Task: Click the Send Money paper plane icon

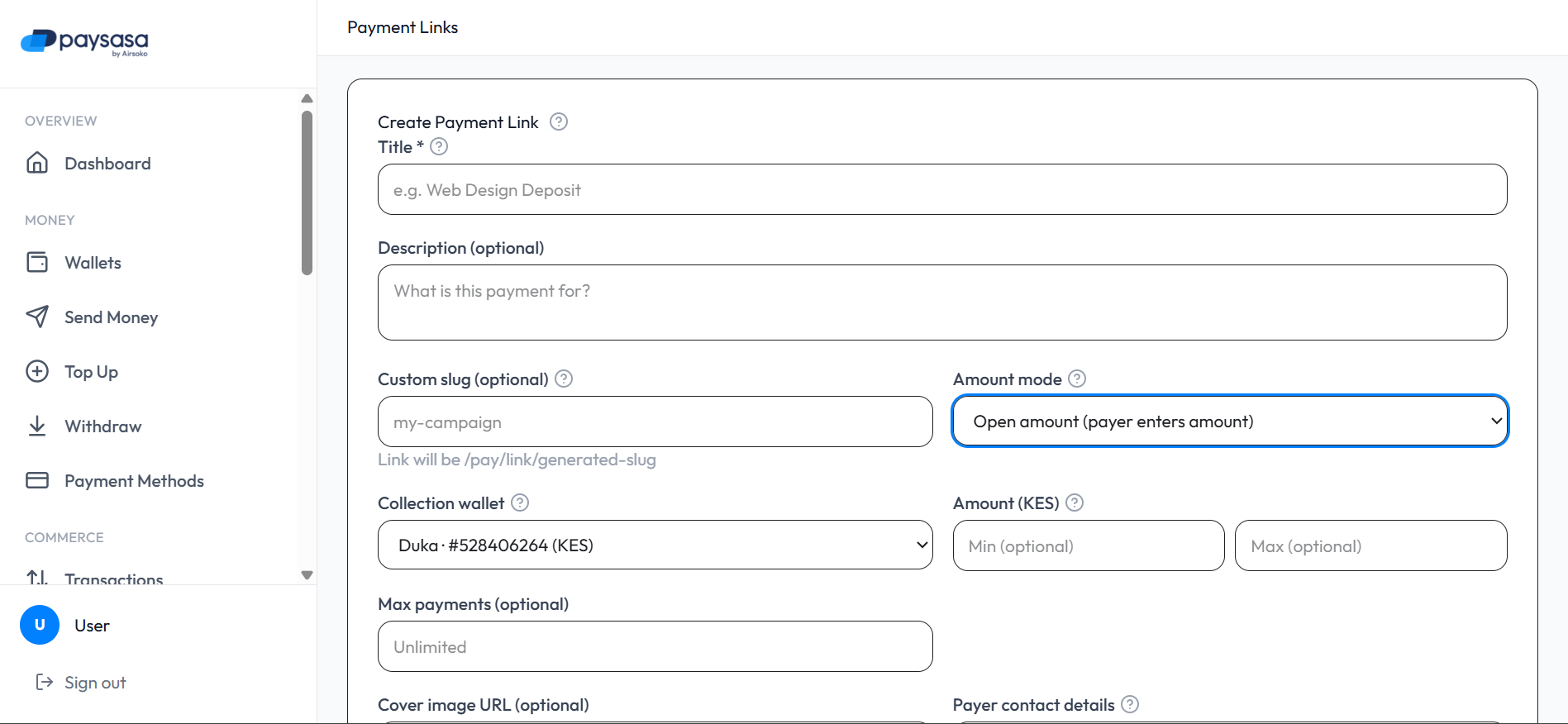Action: point(37,317)
